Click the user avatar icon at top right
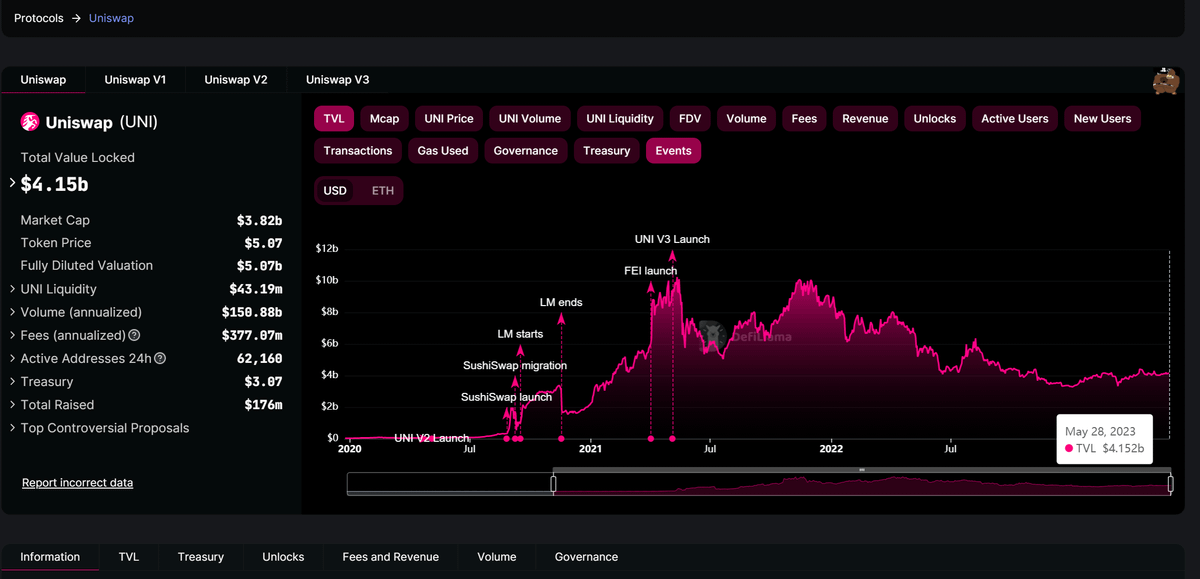The width and height of the screenshot is (1200, 579). [x=1165, y=81]
